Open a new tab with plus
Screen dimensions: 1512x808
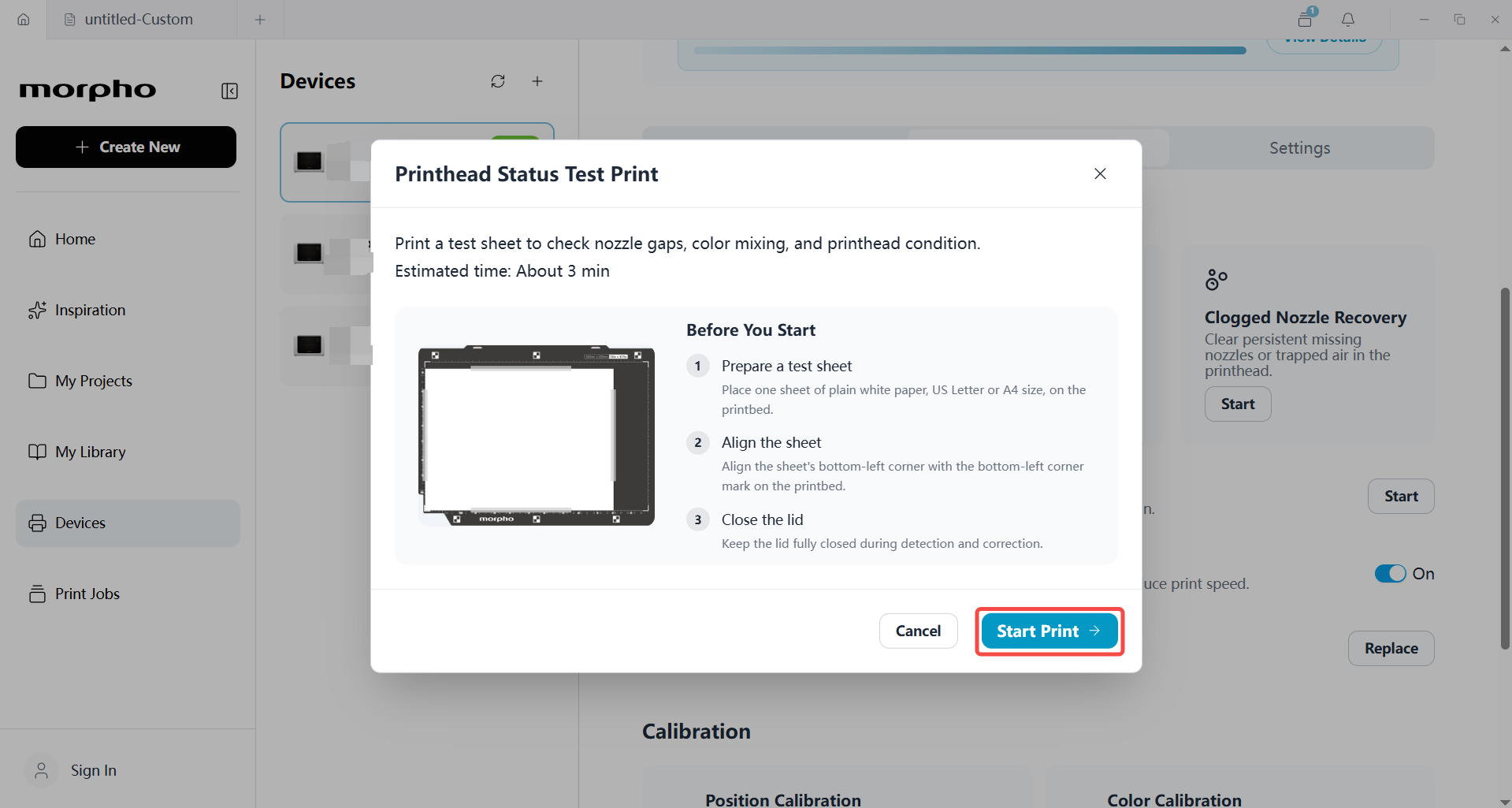(x=260, y=19)
